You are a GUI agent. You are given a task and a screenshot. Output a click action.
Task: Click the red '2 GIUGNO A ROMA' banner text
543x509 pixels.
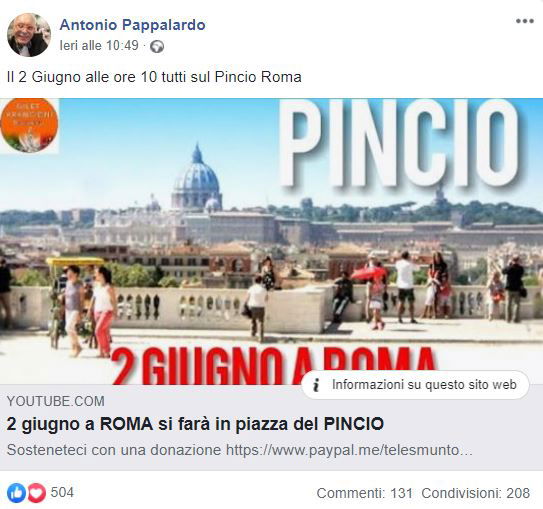[x=273, y=366]
